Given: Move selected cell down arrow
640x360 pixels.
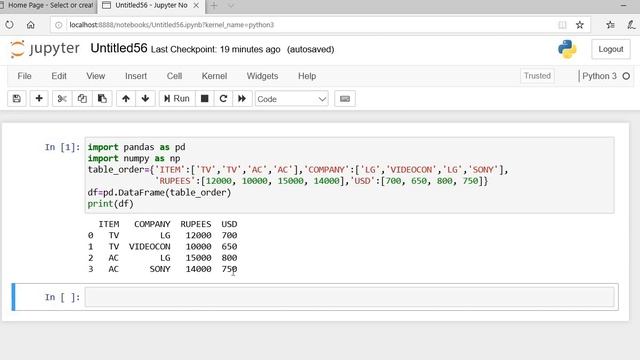Looking at the screenshot, I should [x=145, y=99].
